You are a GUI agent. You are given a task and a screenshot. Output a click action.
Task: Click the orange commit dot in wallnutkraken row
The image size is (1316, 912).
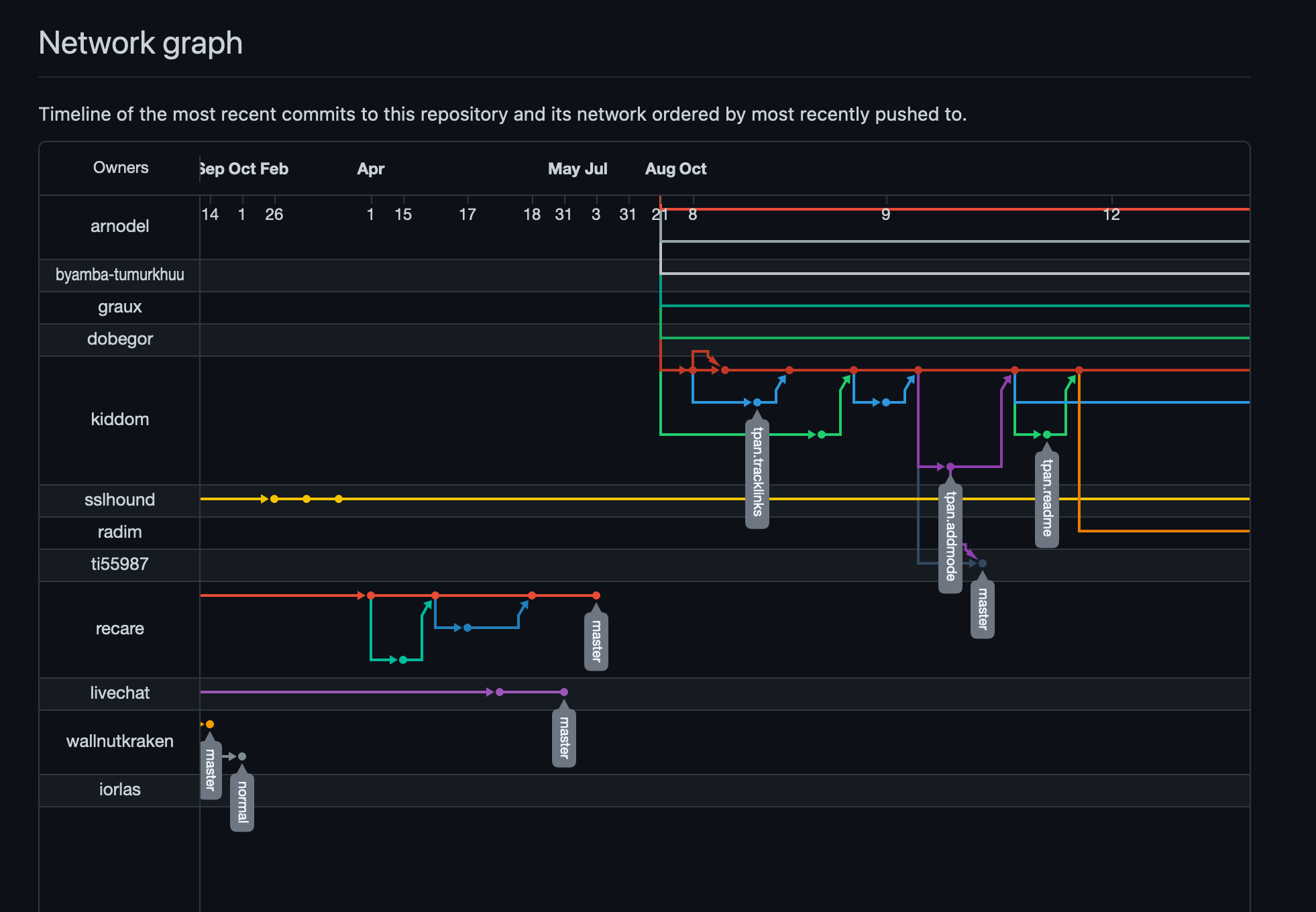point(210,724)
